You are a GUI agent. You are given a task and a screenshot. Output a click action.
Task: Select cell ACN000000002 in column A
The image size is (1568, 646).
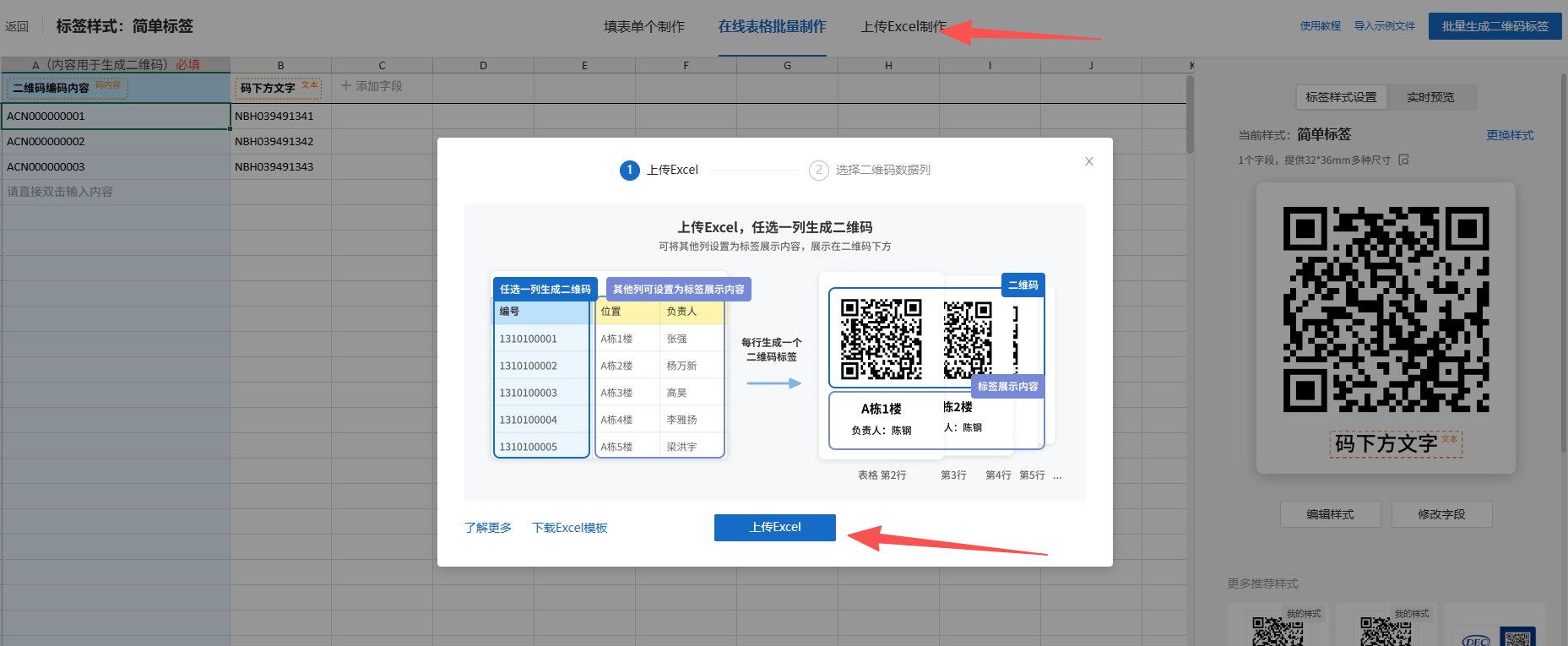pos(116,142)
